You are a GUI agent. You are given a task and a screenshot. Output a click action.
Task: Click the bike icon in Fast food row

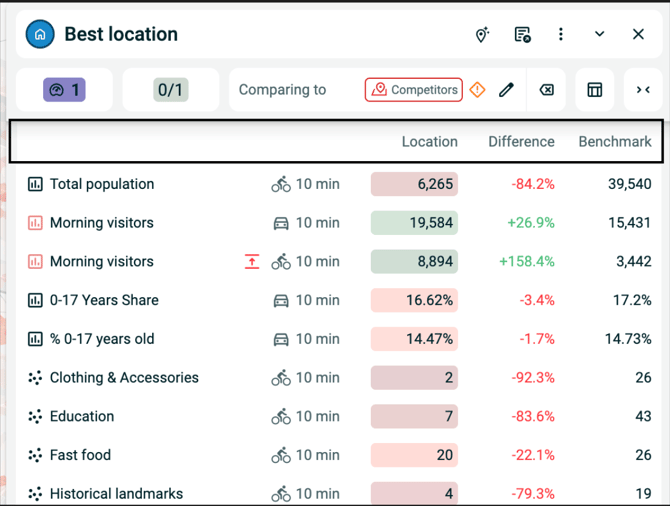(x=281, y=455)
